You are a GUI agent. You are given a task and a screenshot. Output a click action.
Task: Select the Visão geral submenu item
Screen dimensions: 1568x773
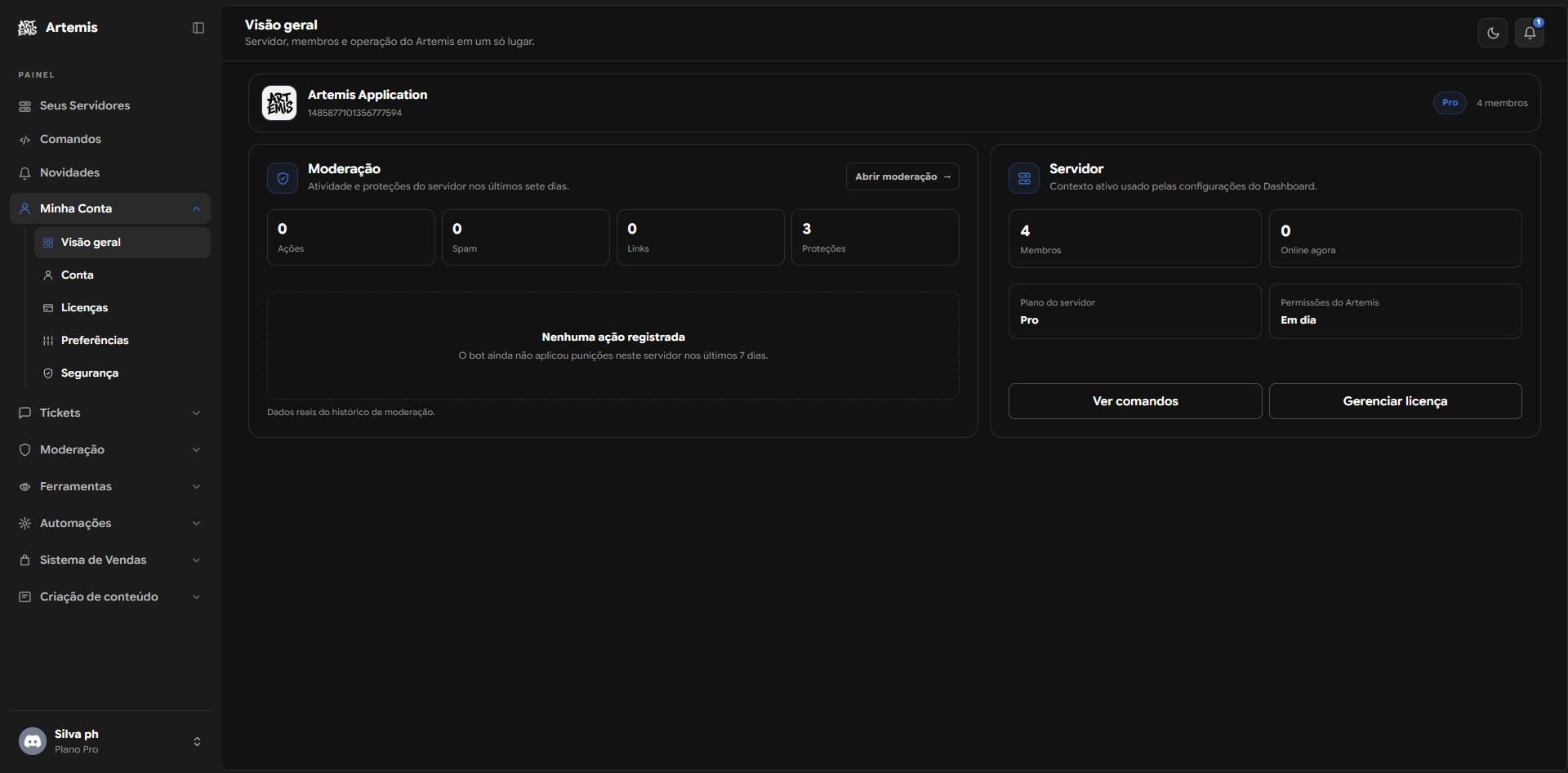[x=122, y=243]
